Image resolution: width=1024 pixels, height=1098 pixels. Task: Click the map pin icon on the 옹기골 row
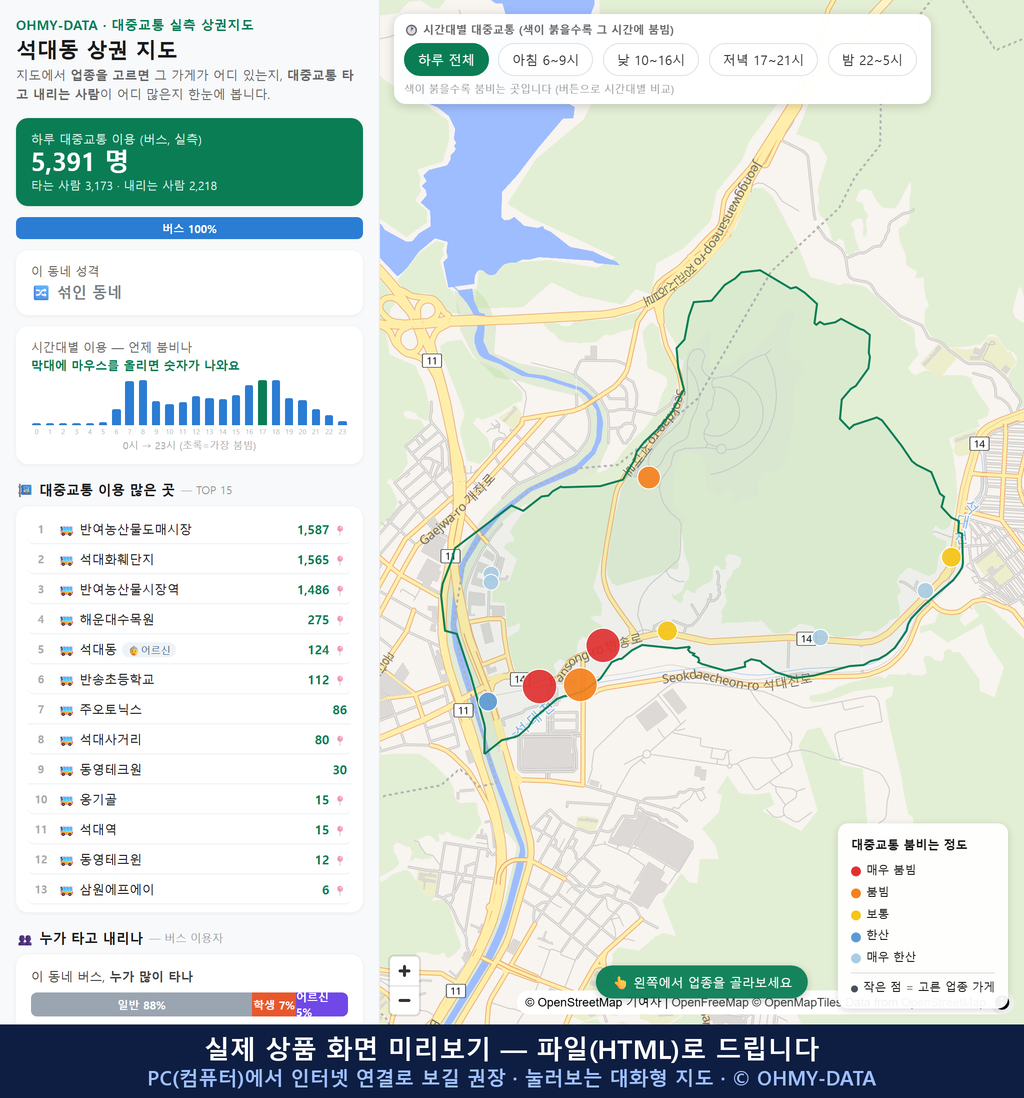coord(340,800)
